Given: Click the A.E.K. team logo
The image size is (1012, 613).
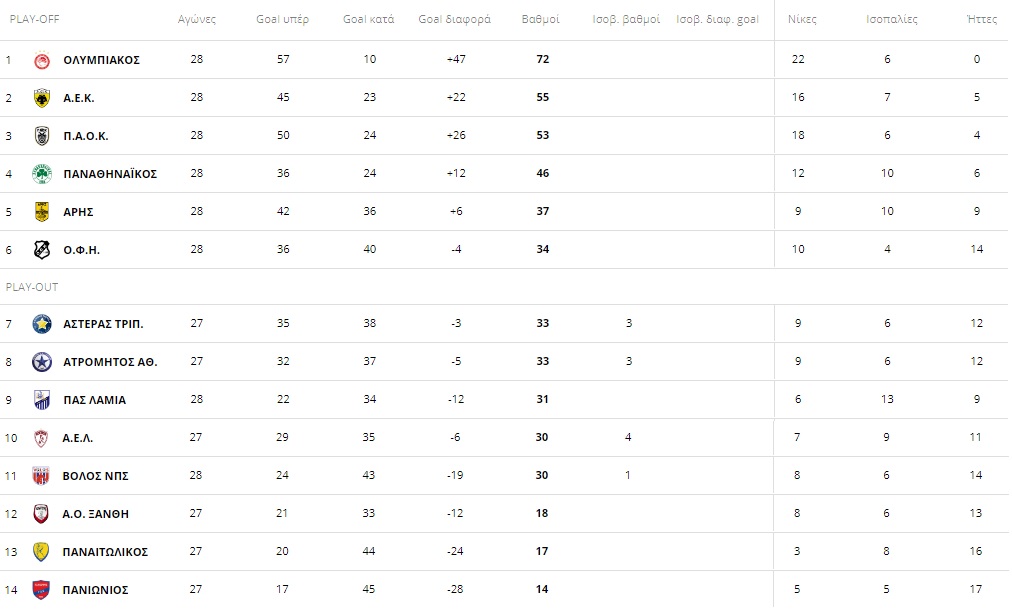Looking at the screenshot, I should point(42,98).
